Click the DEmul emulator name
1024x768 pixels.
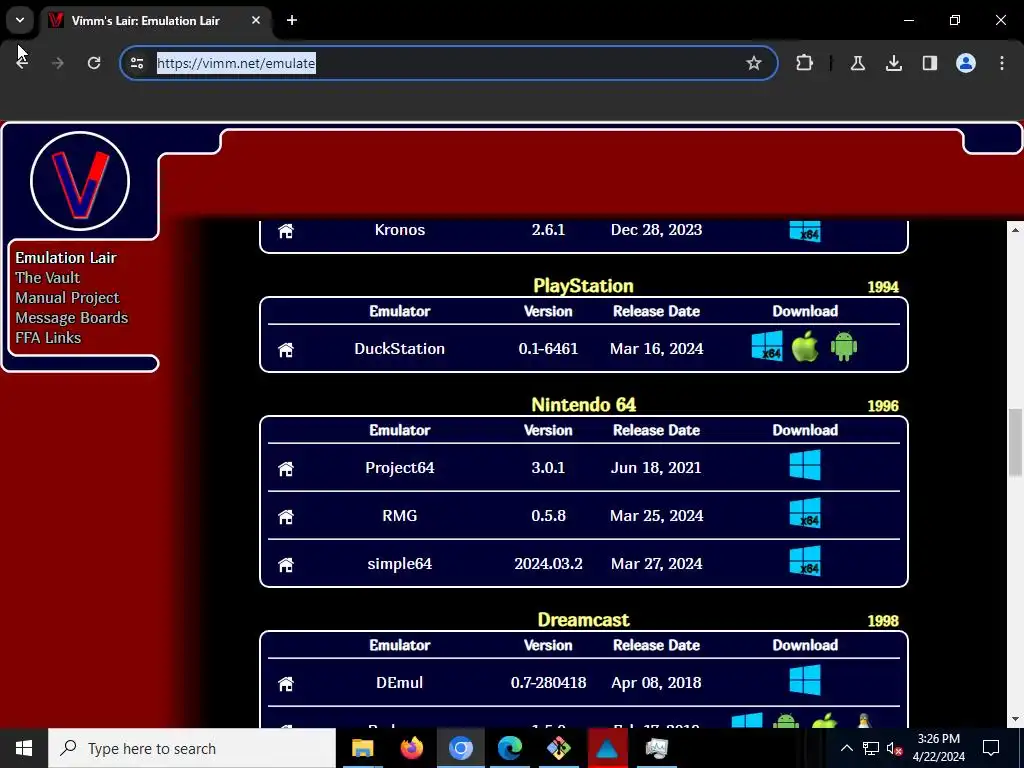400,682
